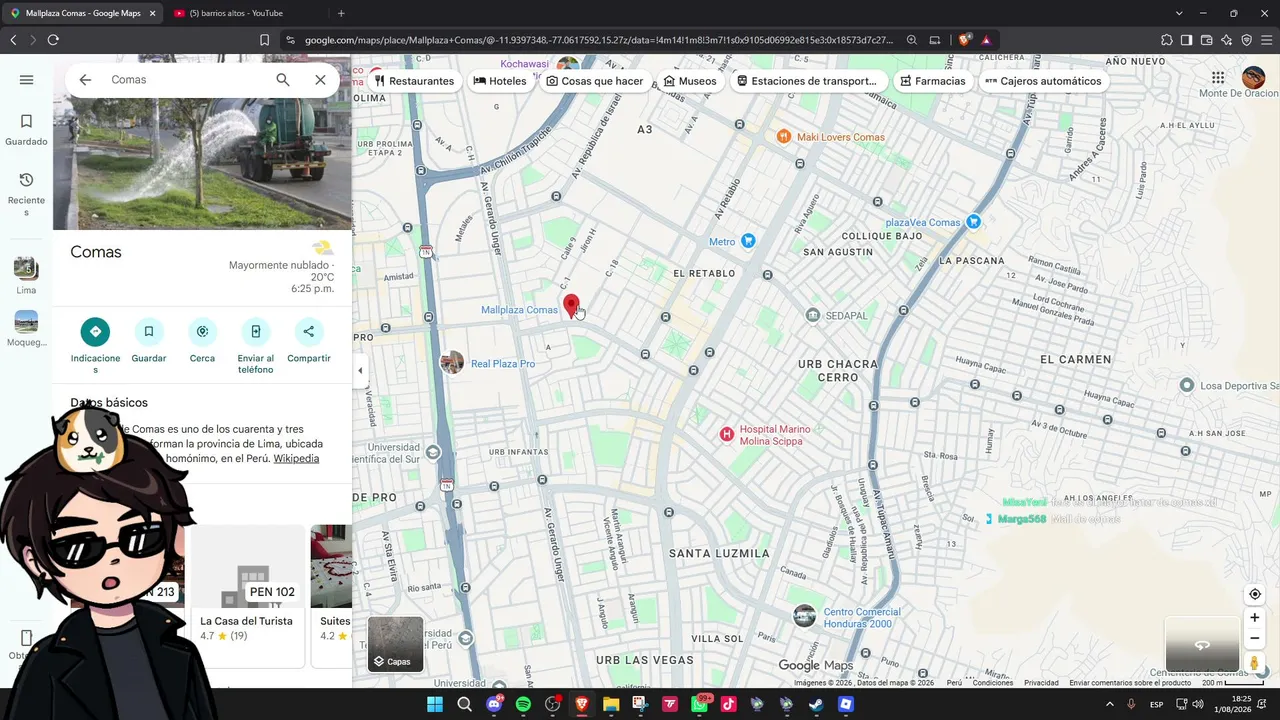This screenshot has width=1280, height=720.
Task: Zoom in on the map
Action: point(1255,618)
